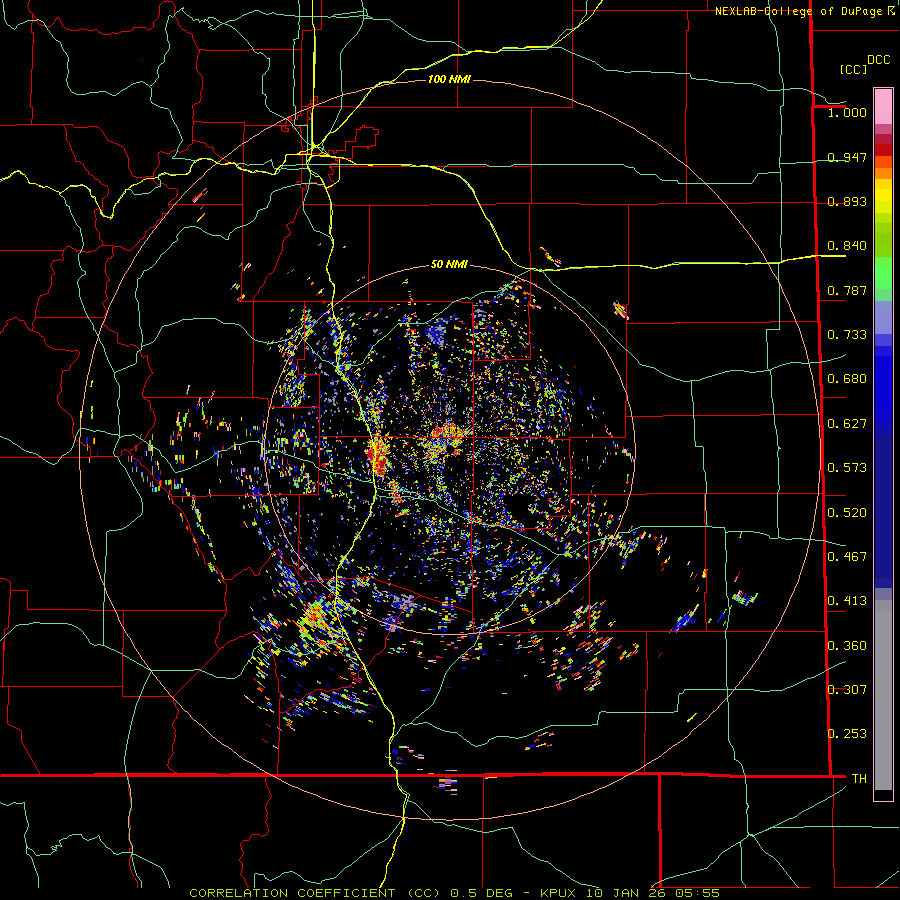Click the 0.947 scale value
Image resolution: width=900 pixels, height=900 pixels.
tap(847, 157)
